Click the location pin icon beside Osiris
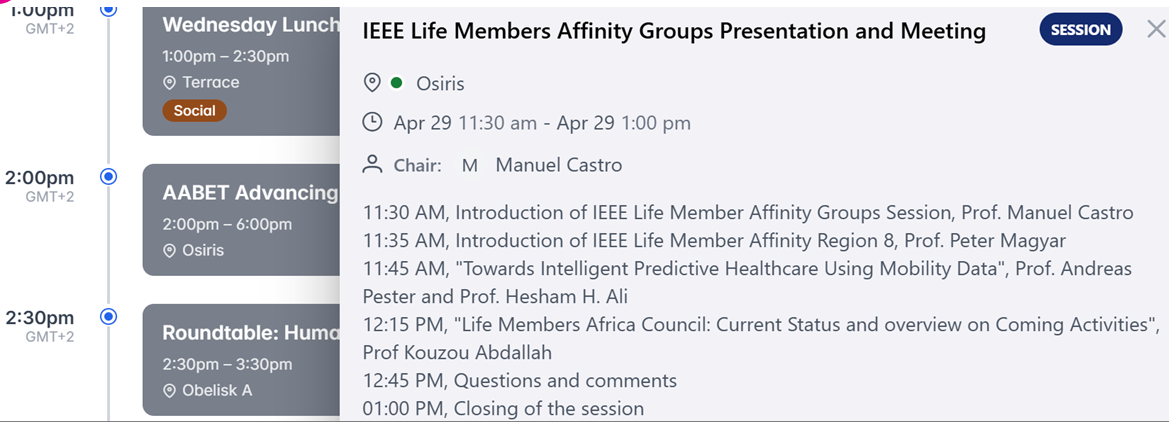This screenshot has width=1169, height=422. (372, 83)
